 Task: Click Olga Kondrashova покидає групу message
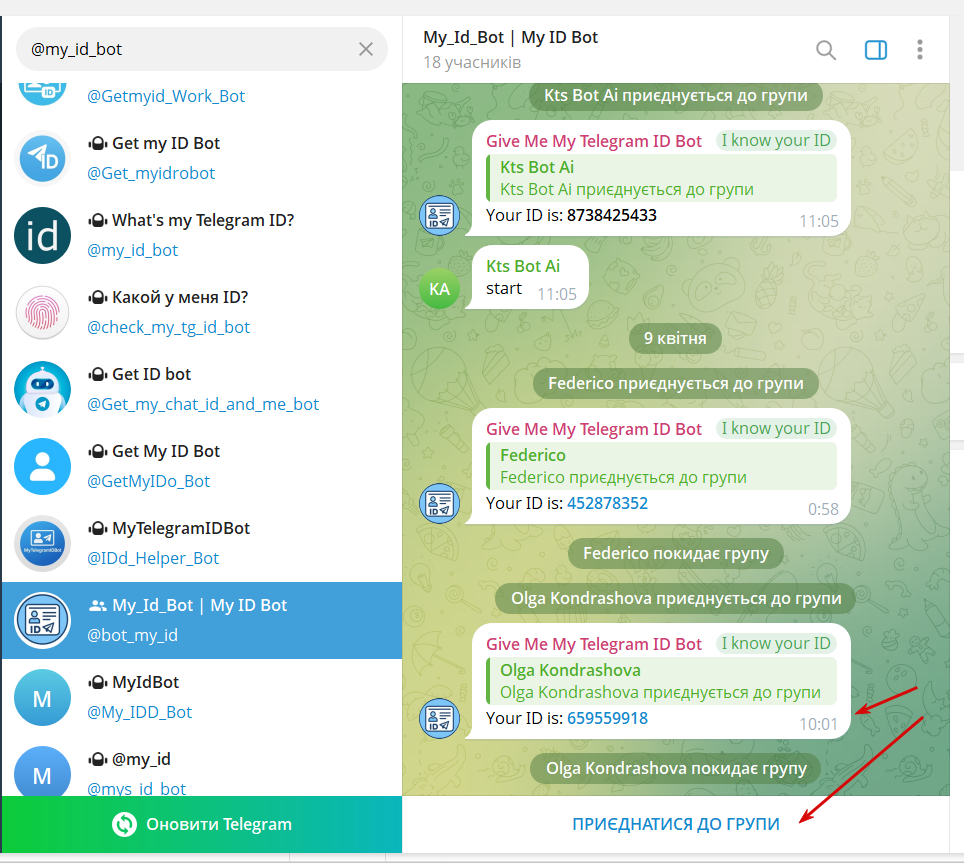(x=676, y=768)
